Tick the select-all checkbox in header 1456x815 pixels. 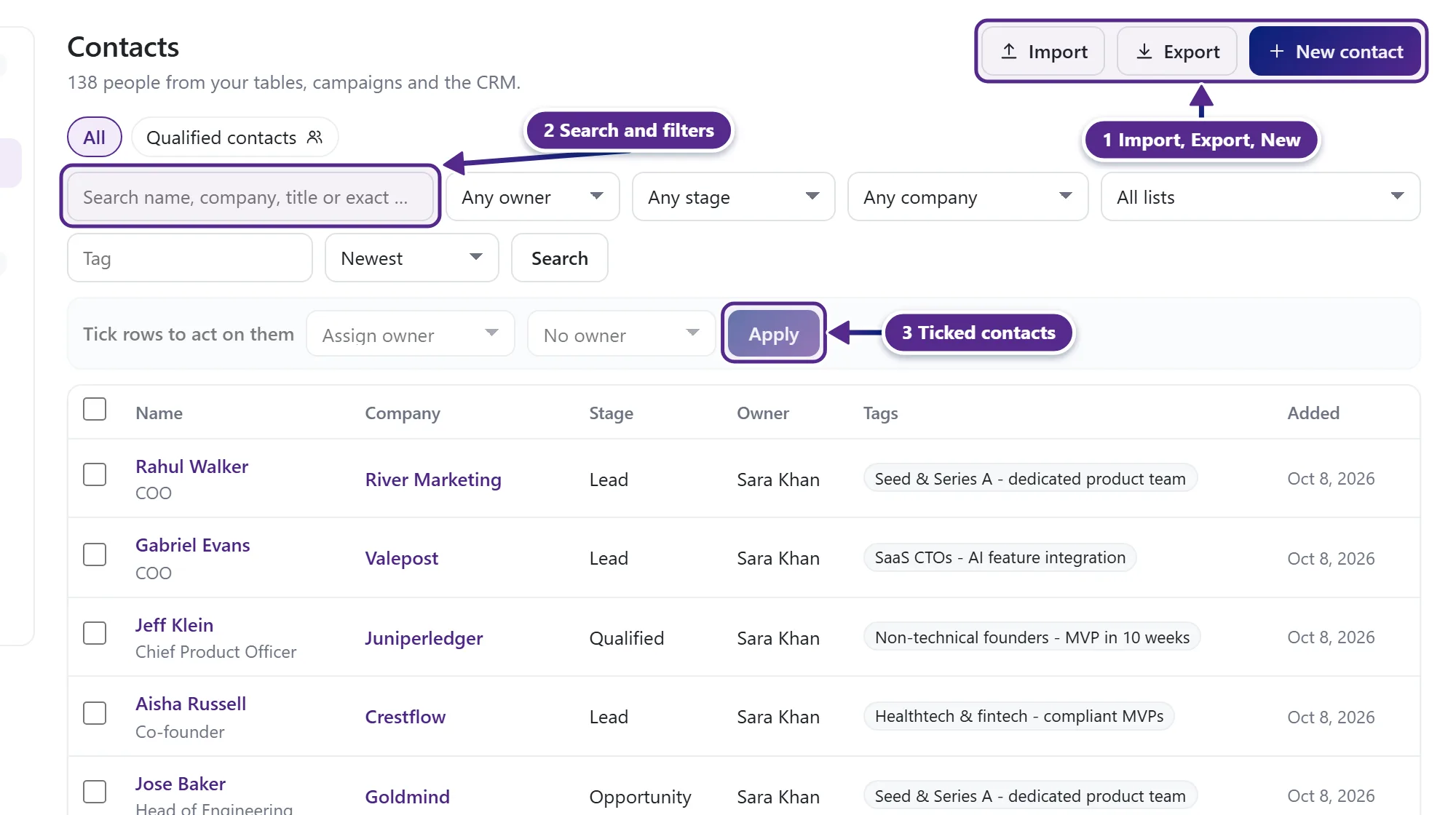pyautogui.click(x=95, y=409)
